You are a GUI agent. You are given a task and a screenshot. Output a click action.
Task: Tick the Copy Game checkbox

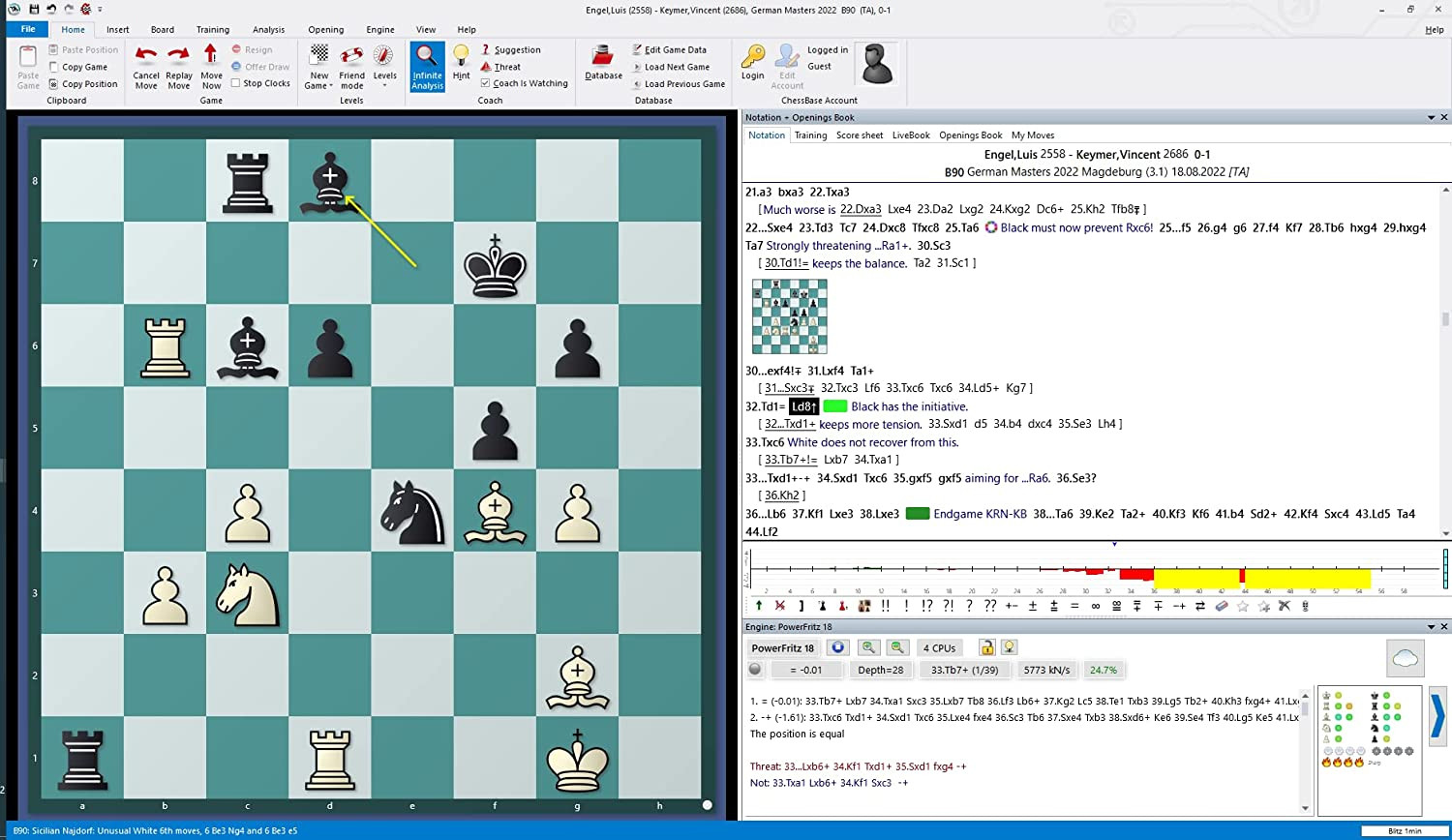(x=54, y=67)
